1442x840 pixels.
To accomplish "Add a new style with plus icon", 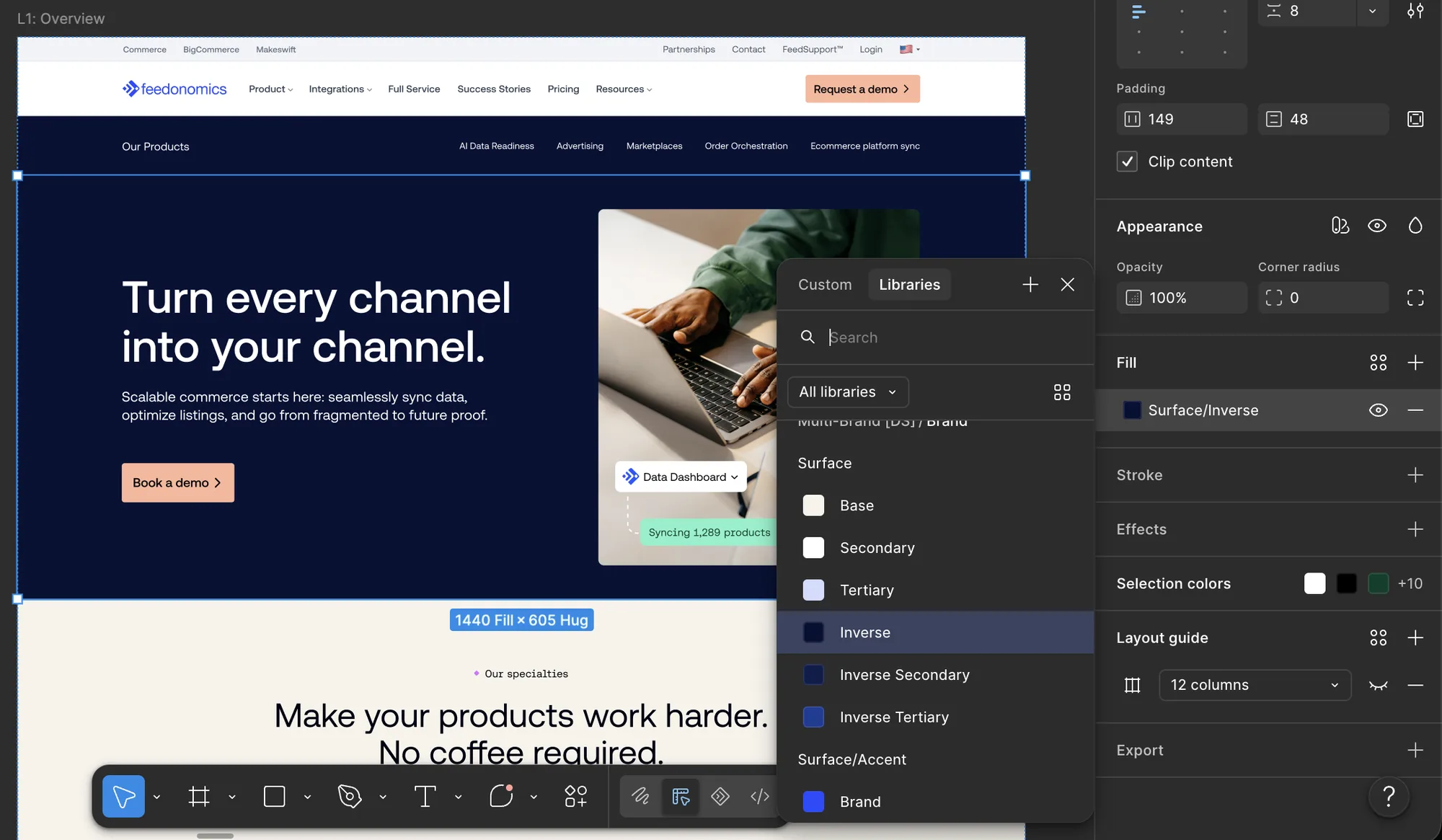I will click(1030, 285).
